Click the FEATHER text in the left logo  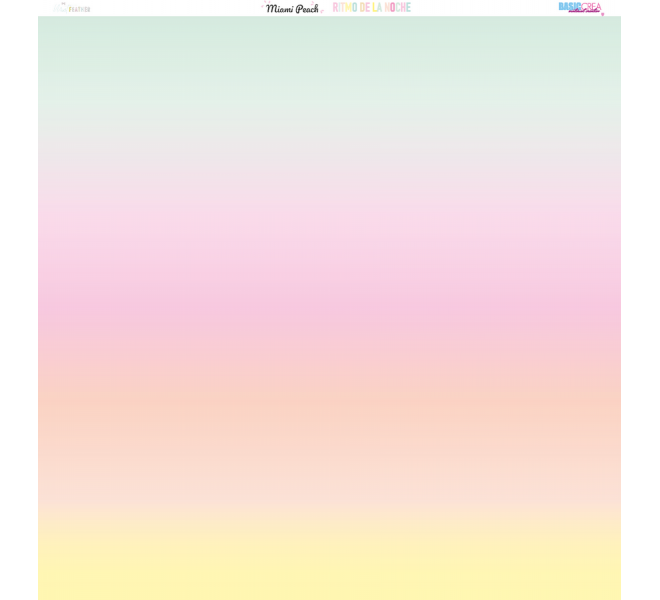tap(79, 9)
